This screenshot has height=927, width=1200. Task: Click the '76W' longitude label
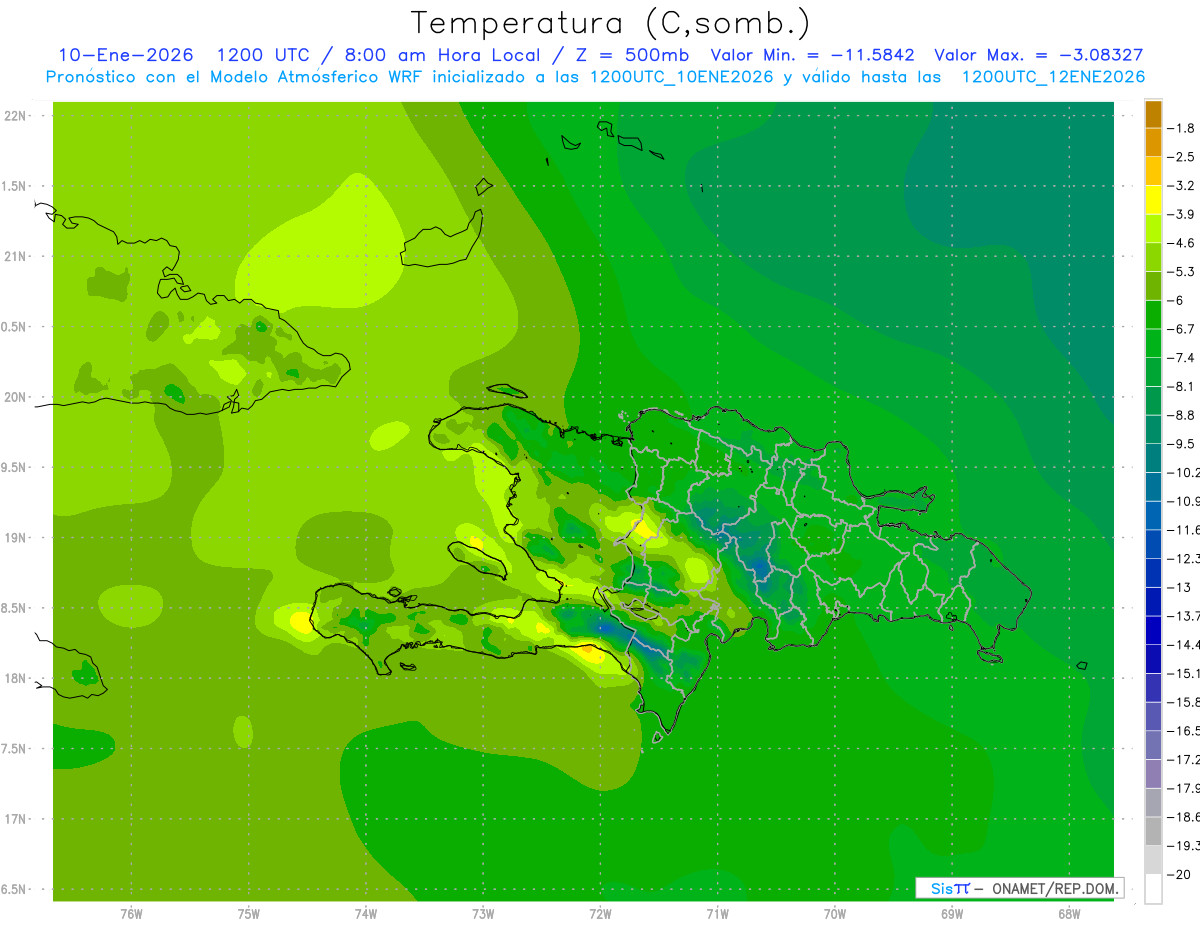tap(131, 912)
